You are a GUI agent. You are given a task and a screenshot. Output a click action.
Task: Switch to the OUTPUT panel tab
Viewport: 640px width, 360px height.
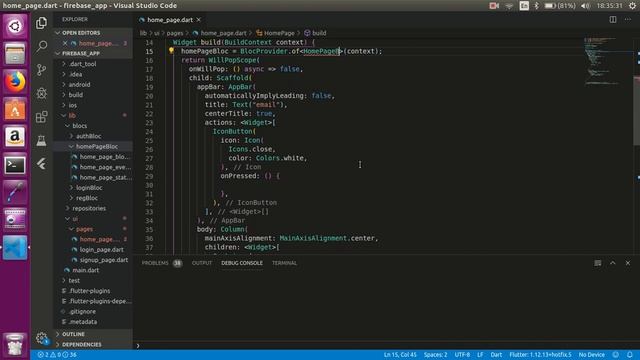202,263
